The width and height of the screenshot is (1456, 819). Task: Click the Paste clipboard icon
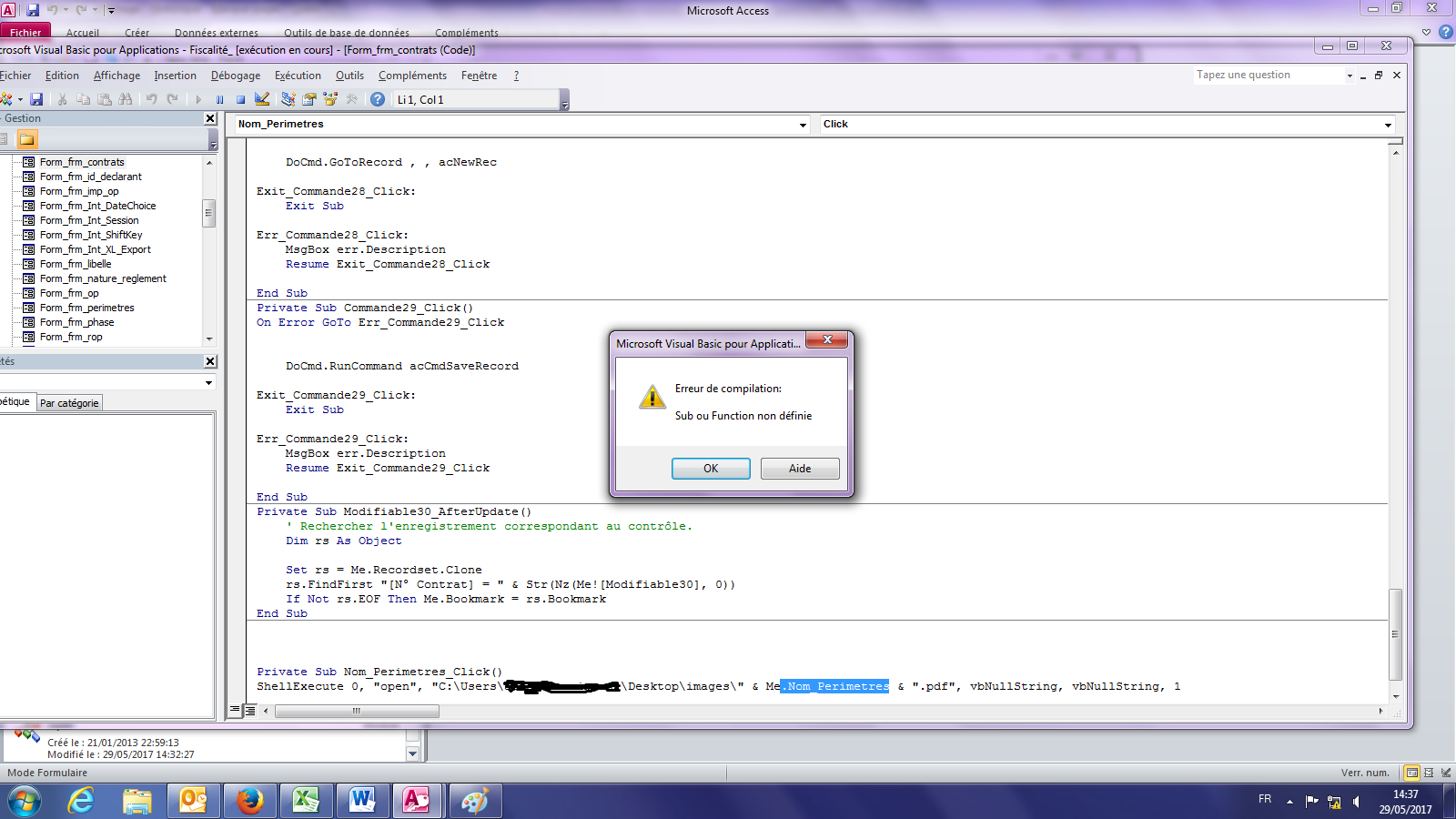105,99
